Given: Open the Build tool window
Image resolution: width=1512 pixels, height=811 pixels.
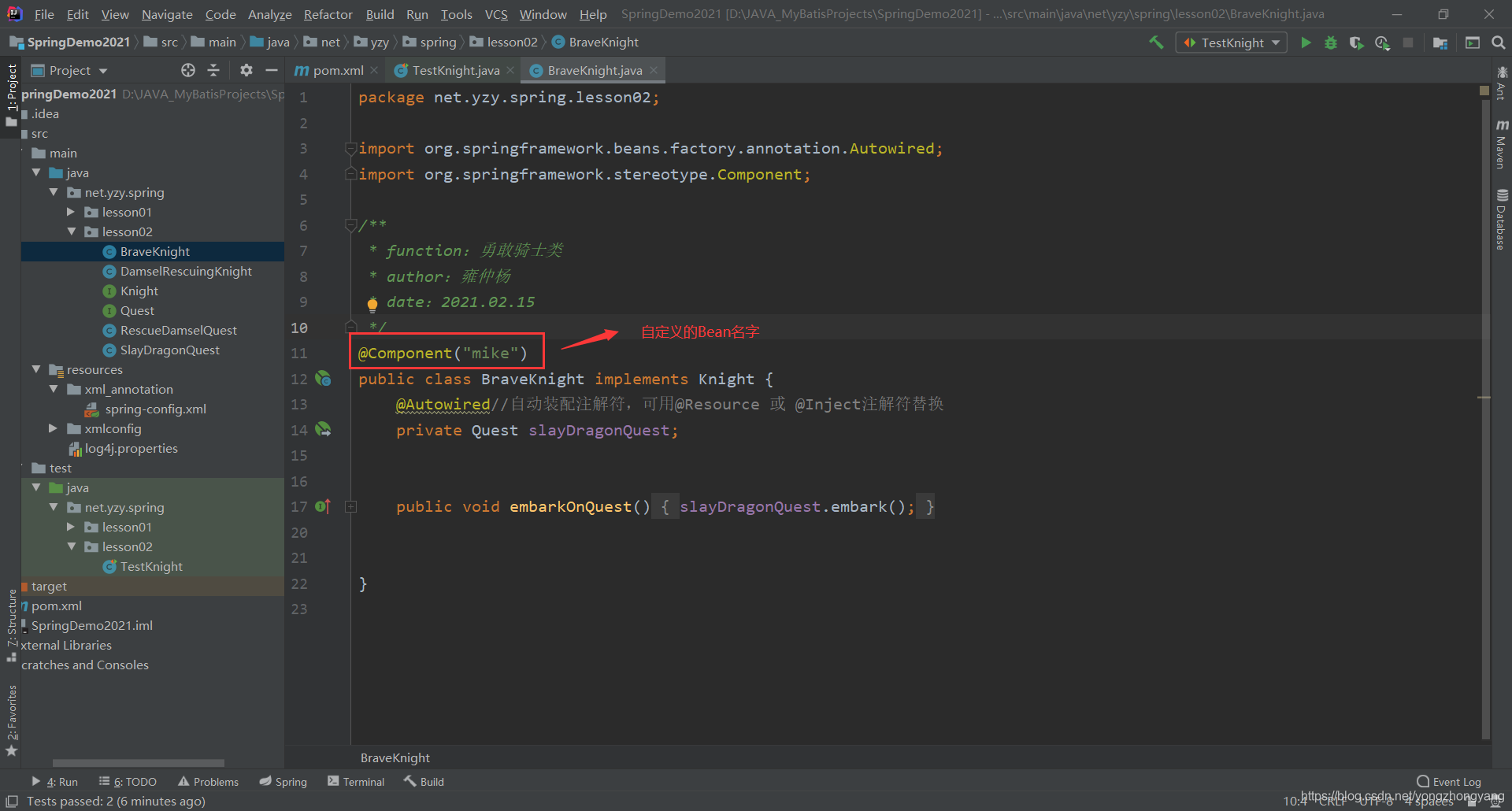Looking at the screenshot, I should pyautogui.click(x=424, y=782).
